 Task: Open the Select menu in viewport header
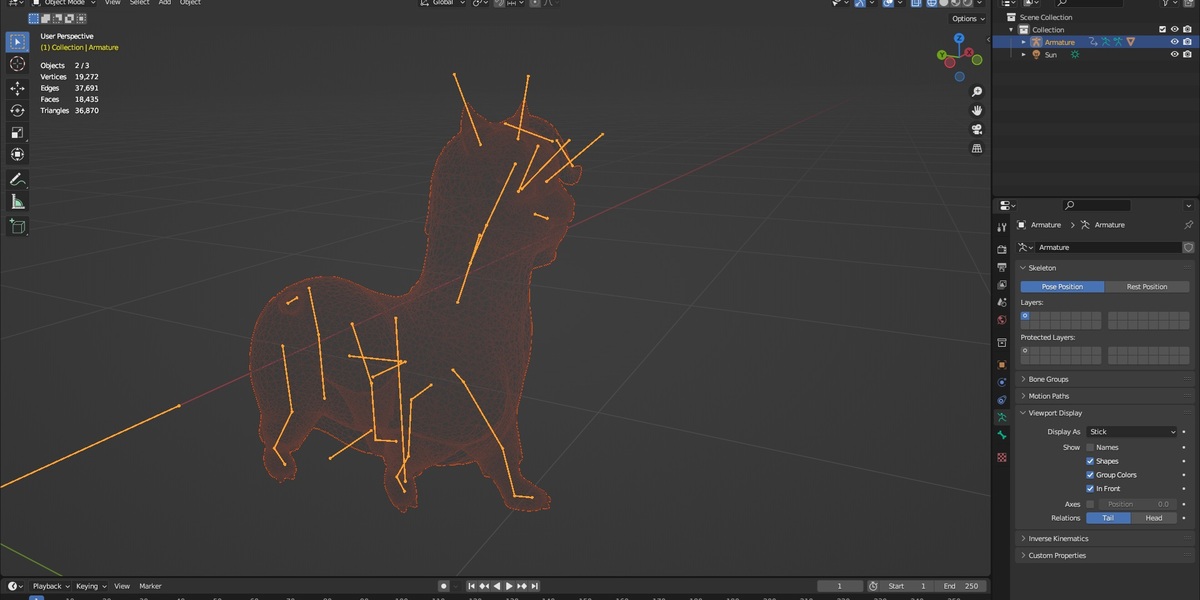pos(139,3)
